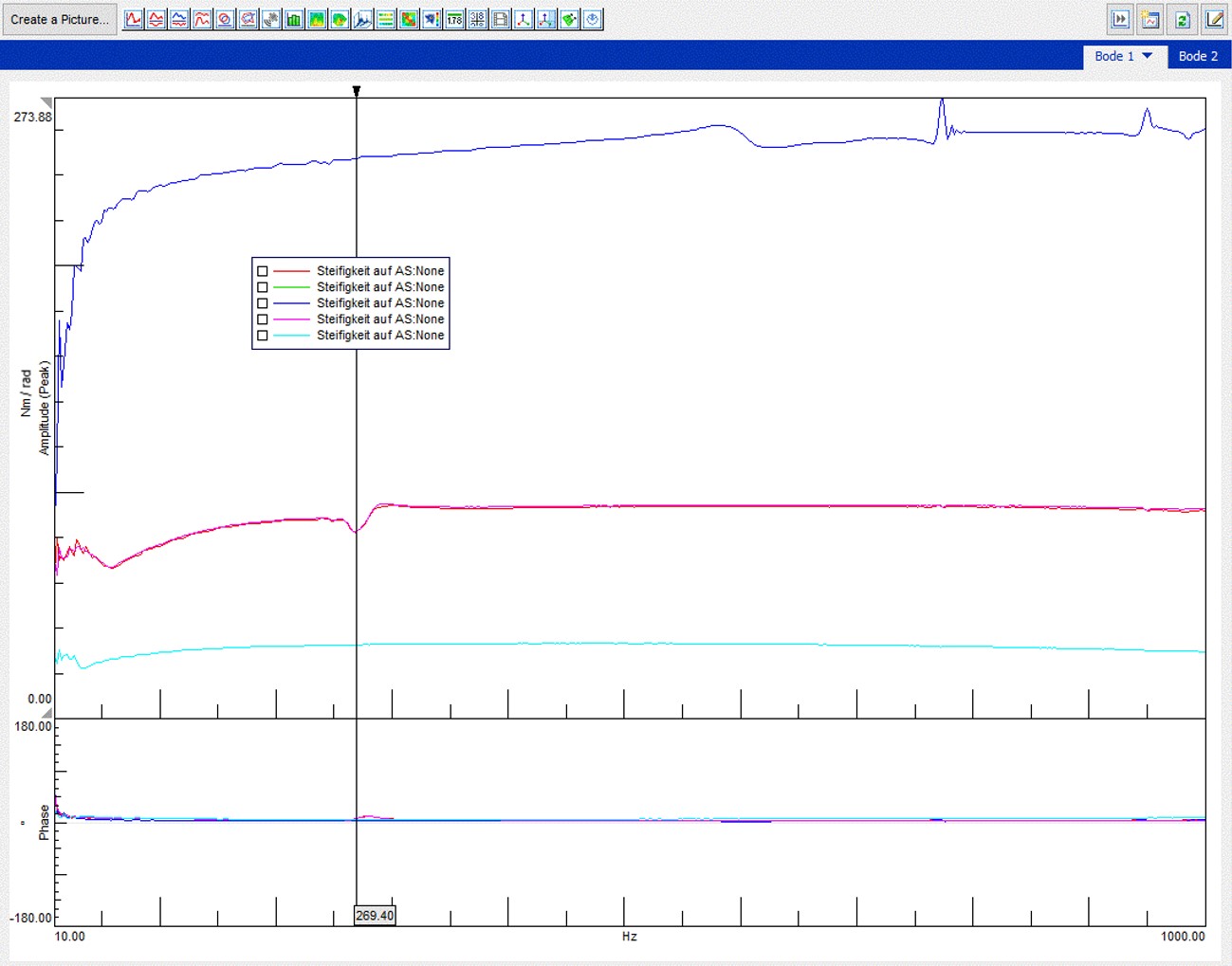This screenshot has height=966, width=1232.
Task: Click the 269.40 cursor value label
Action: [375, 916]
